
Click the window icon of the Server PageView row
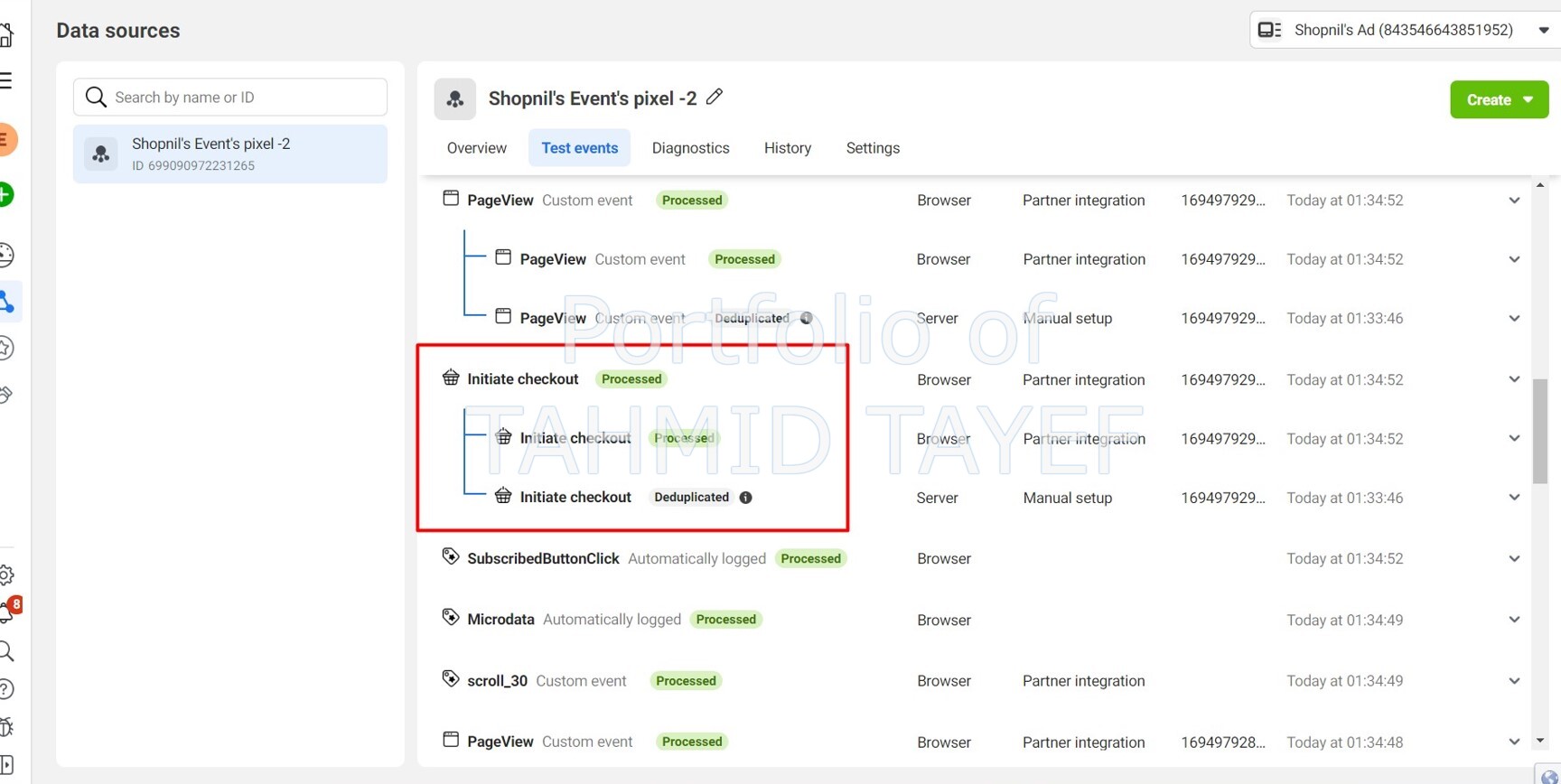[x=503, y=316]
